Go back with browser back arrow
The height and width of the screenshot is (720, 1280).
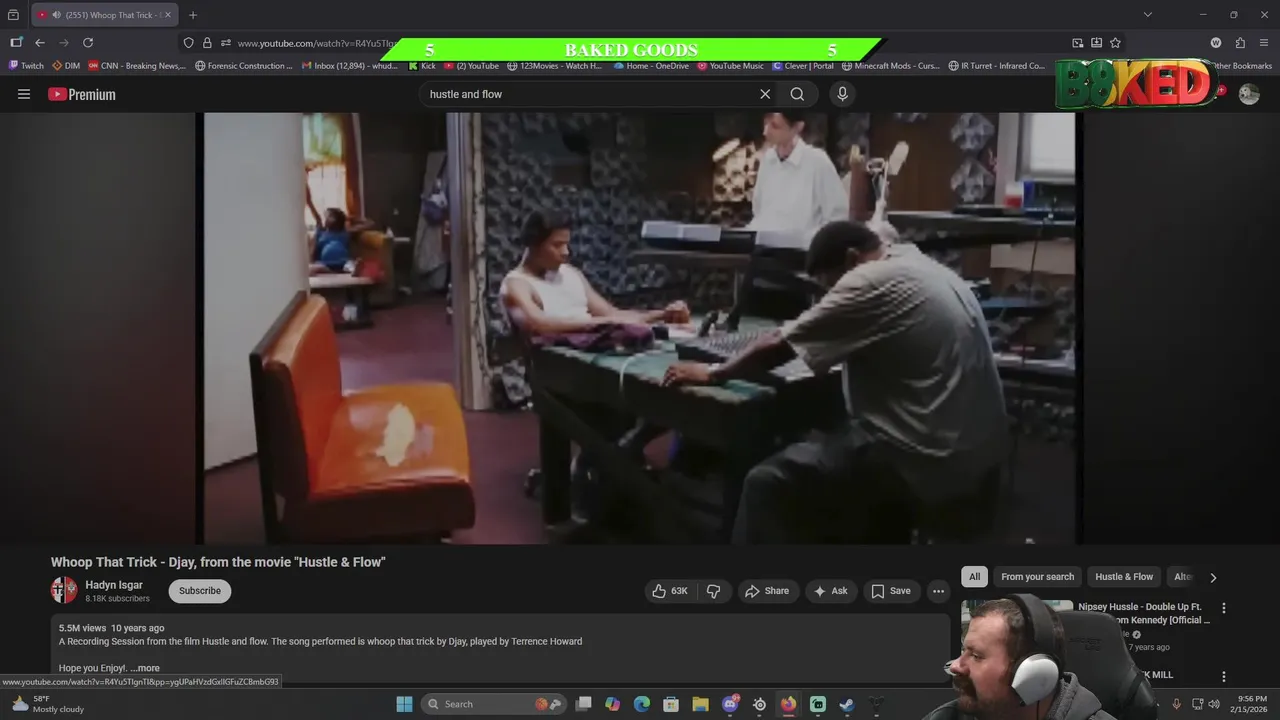pyautogui.click(x=40, y=43)
